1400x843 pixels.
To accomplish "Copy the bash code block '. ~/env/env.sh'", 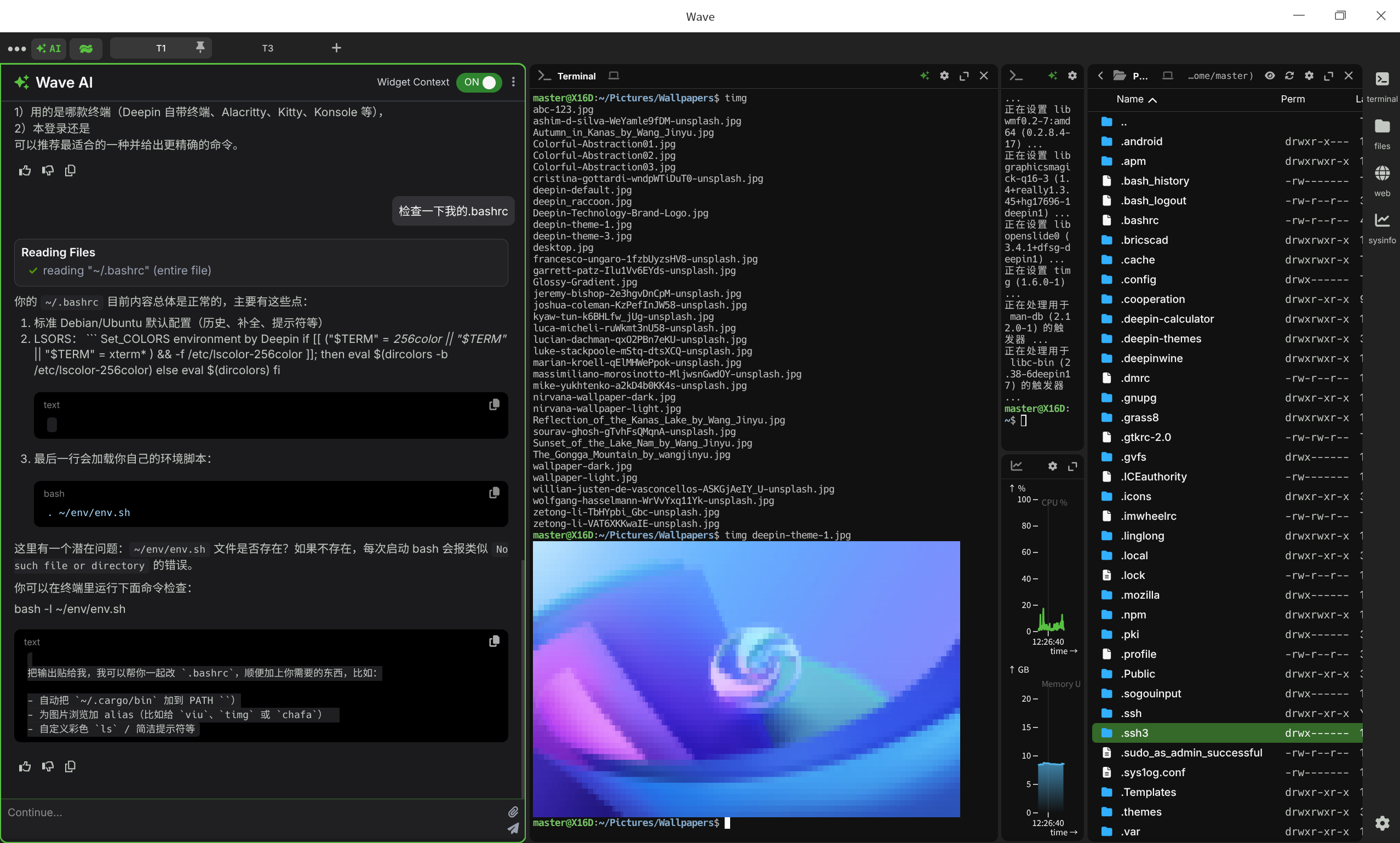I will click(494, 492).
